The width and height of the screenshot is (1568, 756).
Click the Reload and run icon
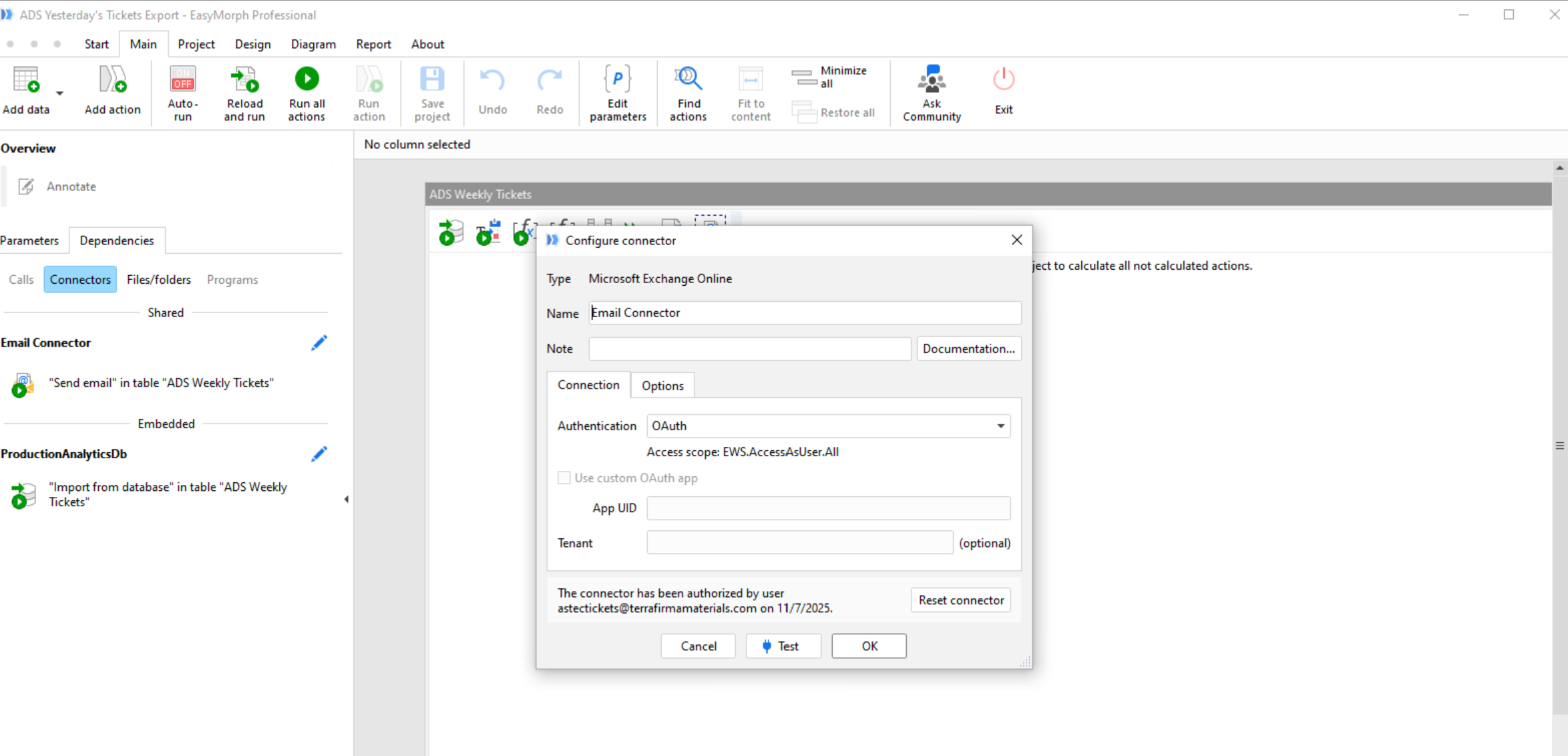(244, 80)
